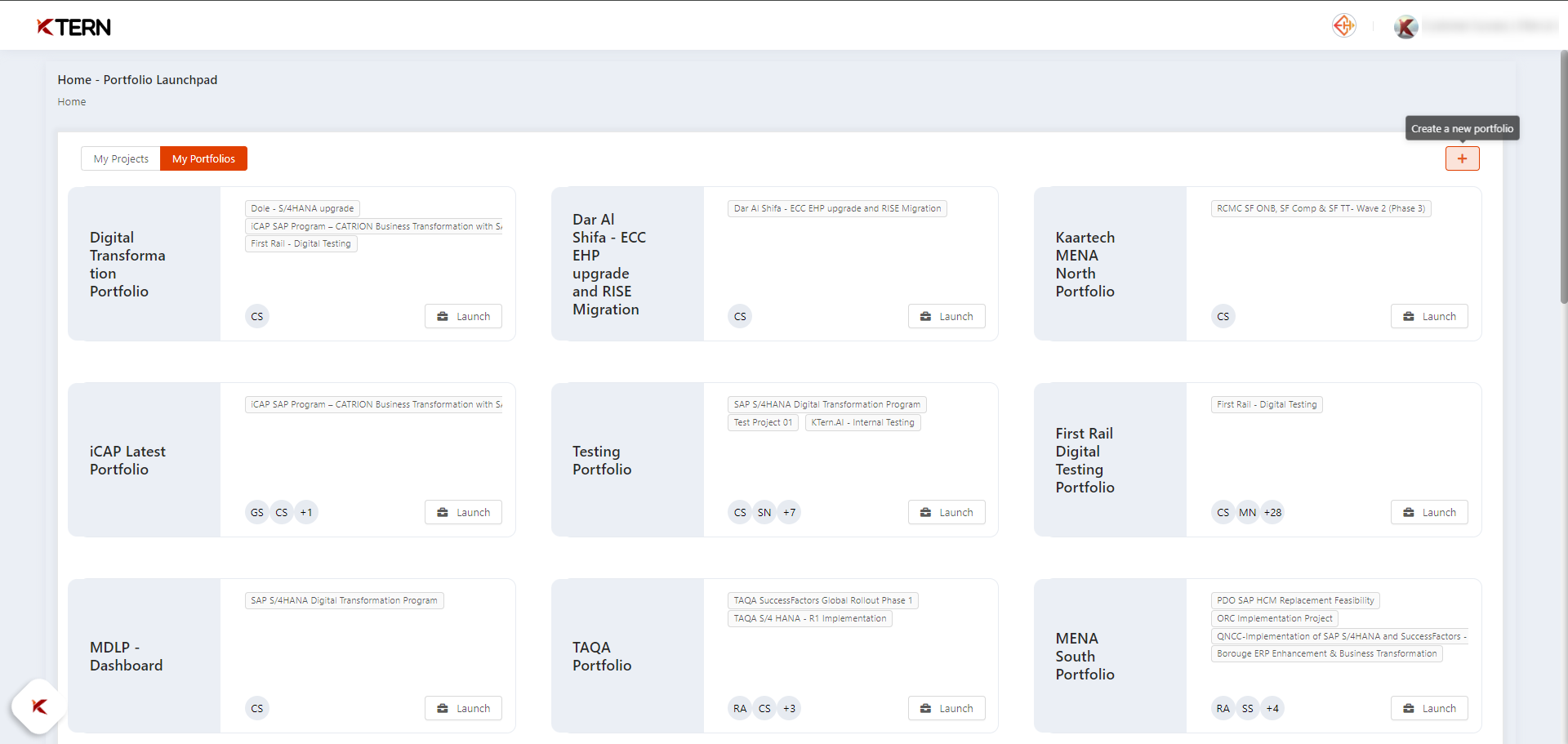Screen dimensions: 1568x744
Task: Click RA avatar in TAQA Portfolio
Action: (740, 708)
